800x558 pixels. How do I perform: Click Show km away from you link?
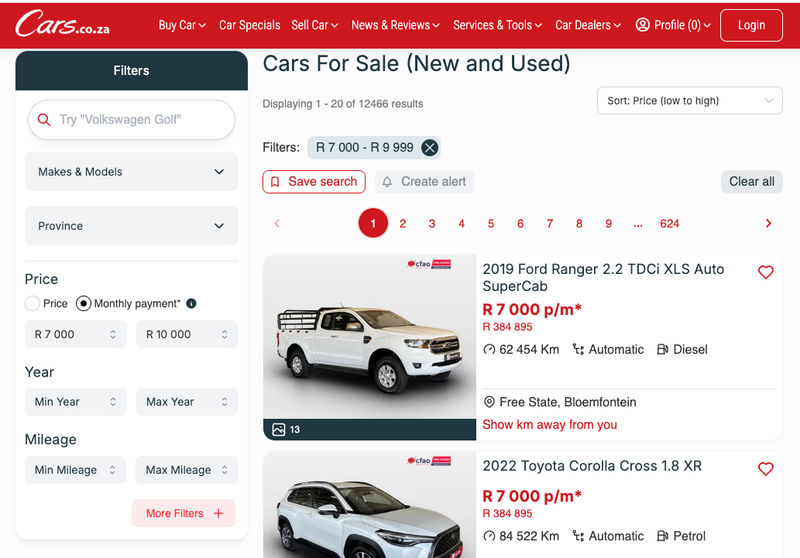549,424
